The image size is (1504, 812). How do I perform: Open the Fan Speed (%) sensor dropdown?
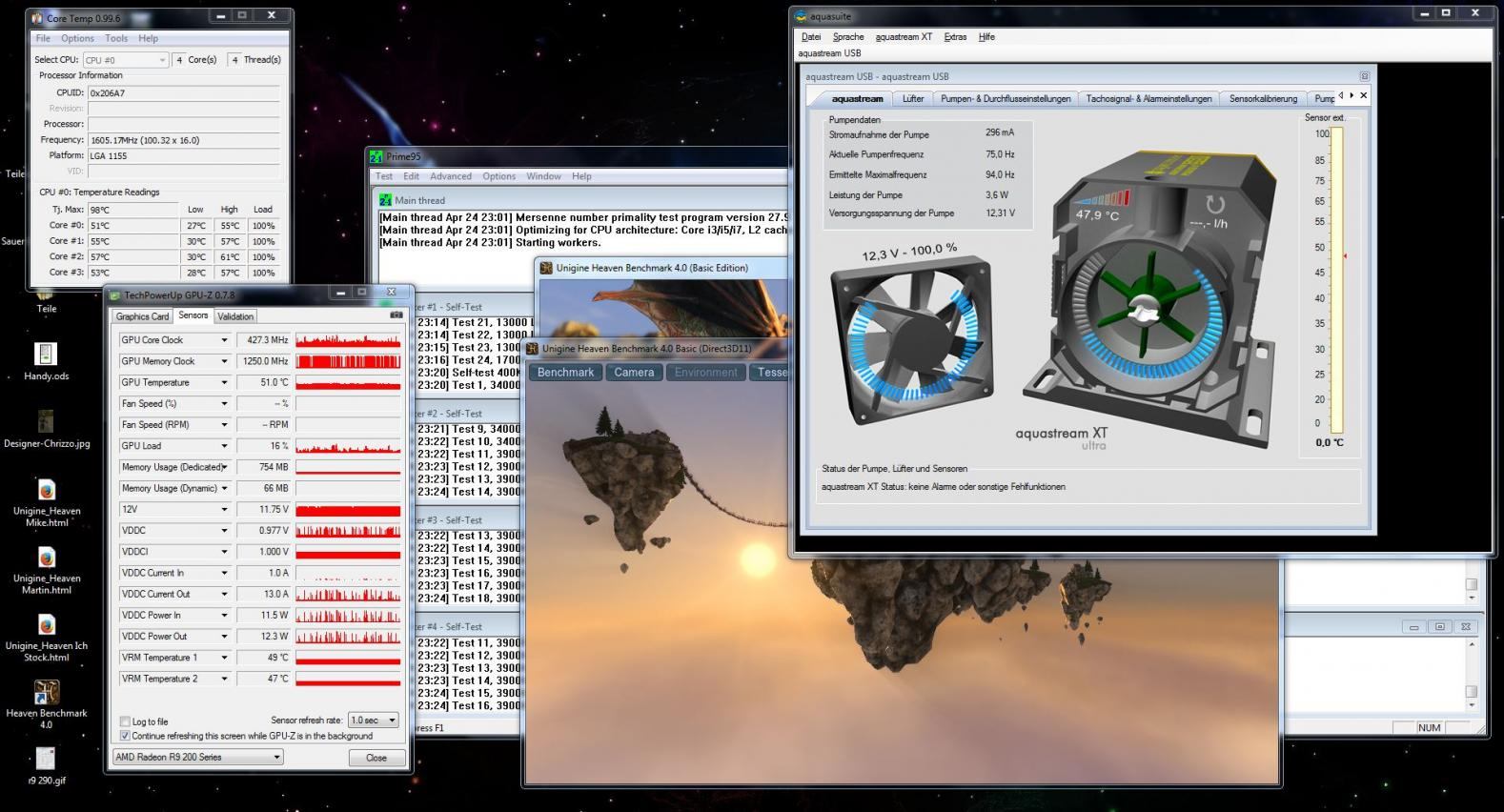pyautogui.click(x=225, y=403)
